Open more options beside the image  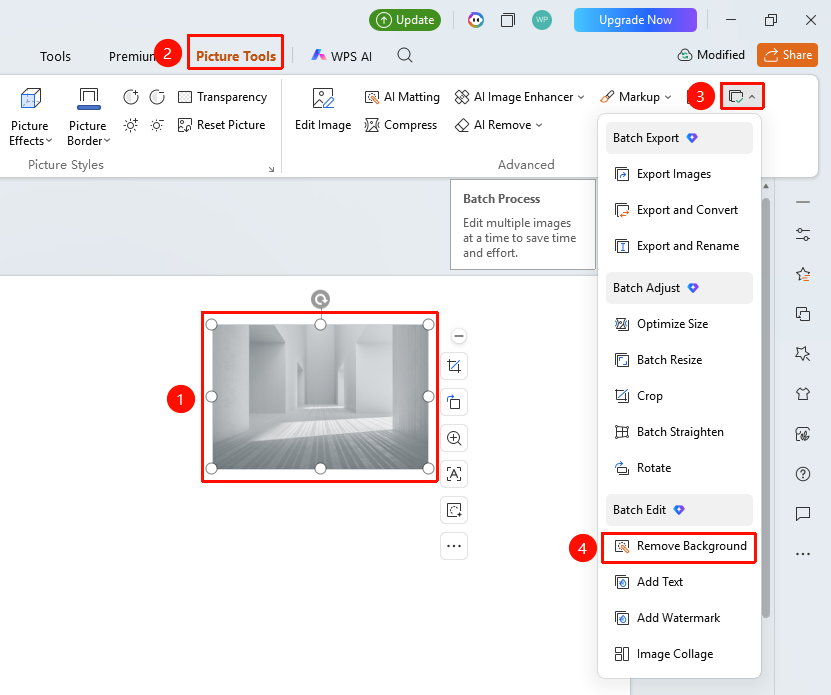click(454, 546)
